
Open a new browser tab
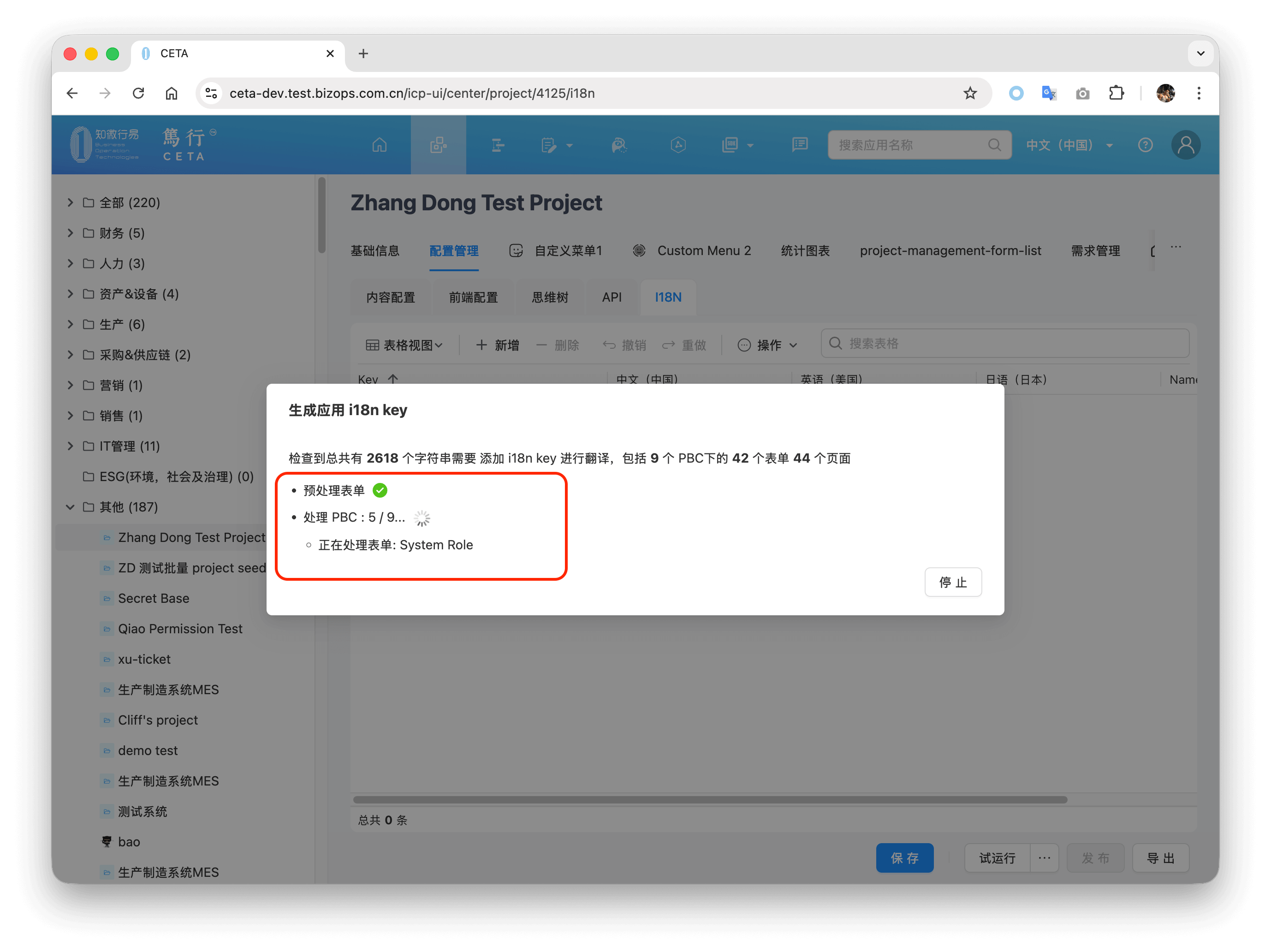point(363,54)
